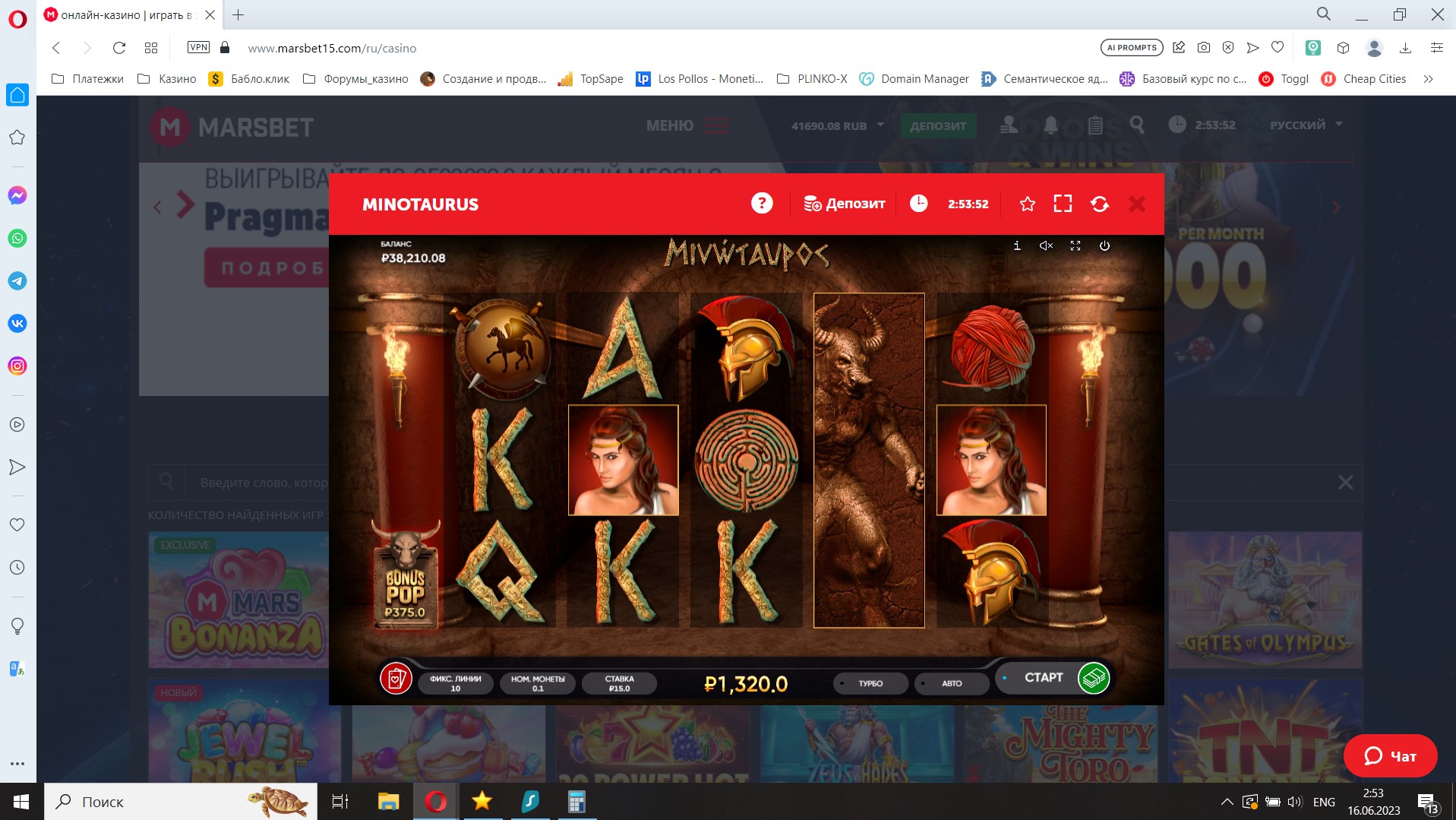Click the Депозит button in game header
1456x820 pixels.
(x=845, y=204)
